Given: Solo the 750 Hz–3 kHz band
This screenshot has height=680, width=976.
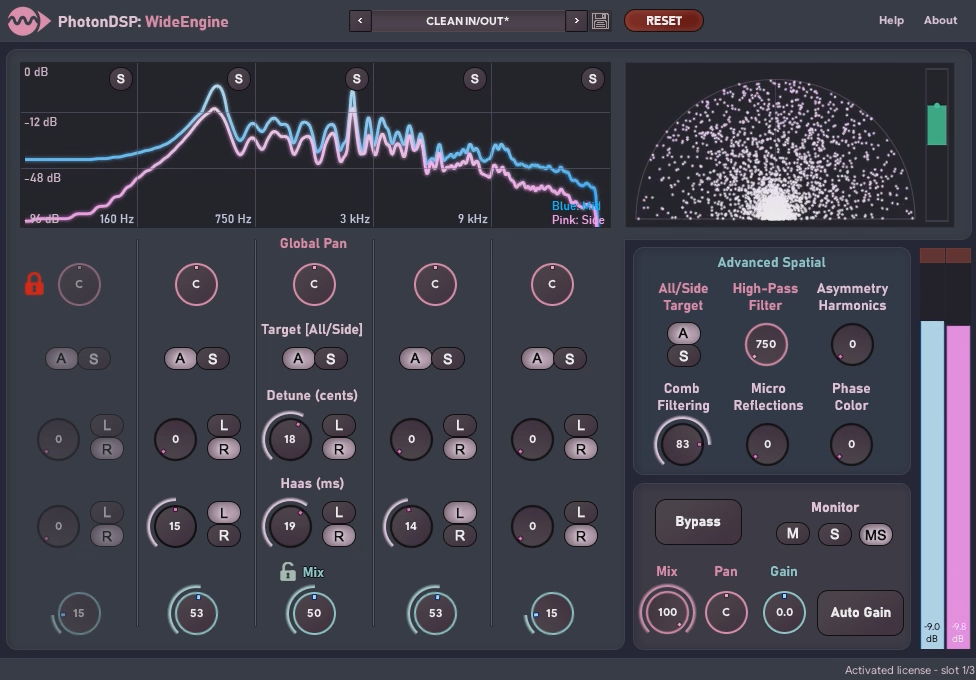Looking at the screenshot, I should pos(356,79).
